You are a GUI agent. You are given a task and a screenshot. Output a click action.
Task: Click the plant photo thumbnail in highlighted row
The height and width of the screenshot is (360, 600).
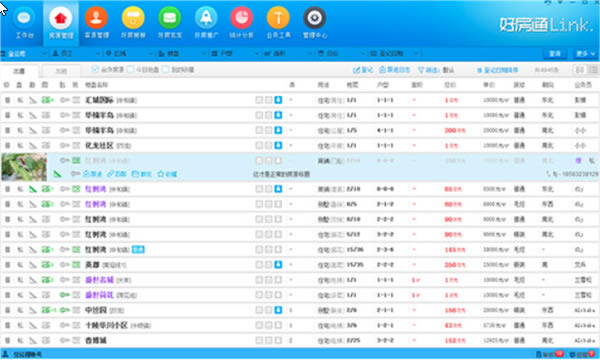tap(24, 167)
